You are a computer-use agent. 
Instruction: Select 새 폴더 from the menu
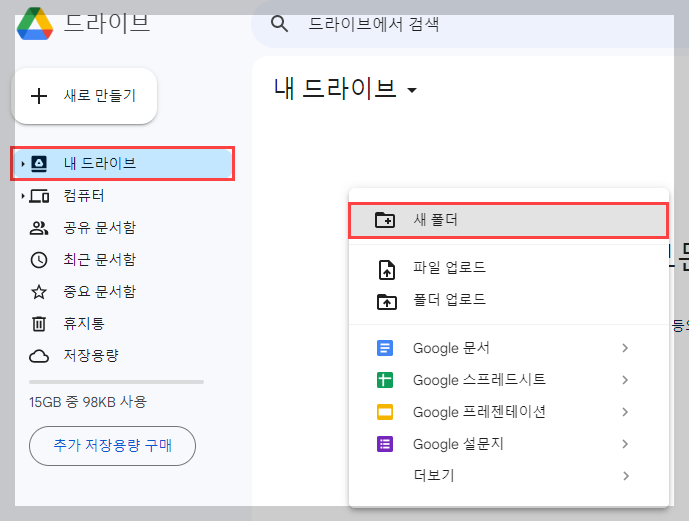[509, 220]
